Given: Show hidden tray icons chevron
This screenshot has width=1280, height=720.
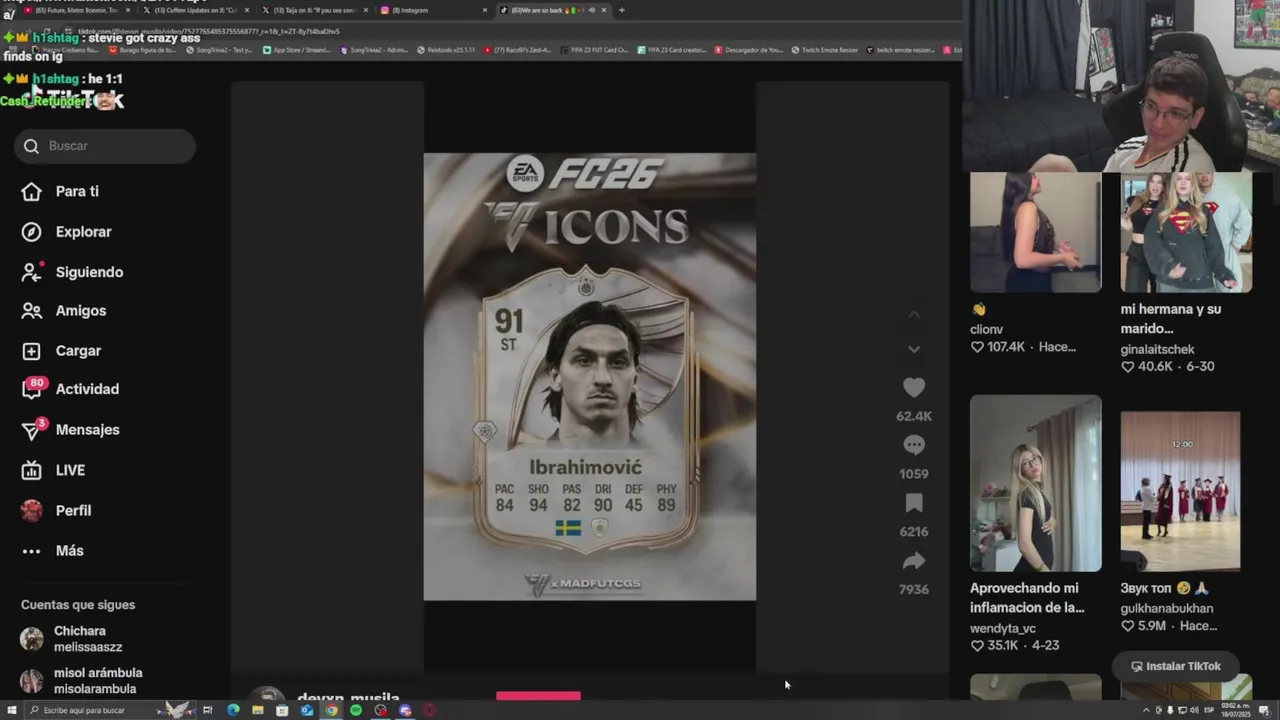Looking at the screenshot, I should pos(1146,710).
